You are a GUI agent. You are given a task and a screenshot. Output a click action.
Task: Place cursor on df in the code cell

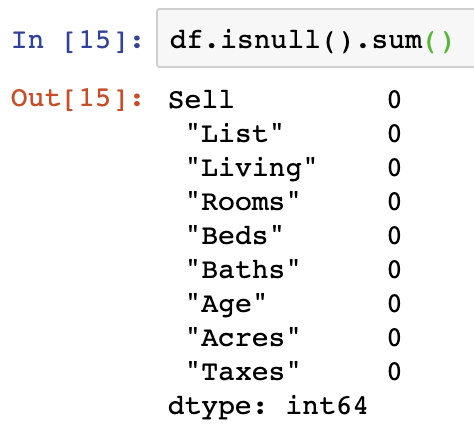click(x=186, y=40)
